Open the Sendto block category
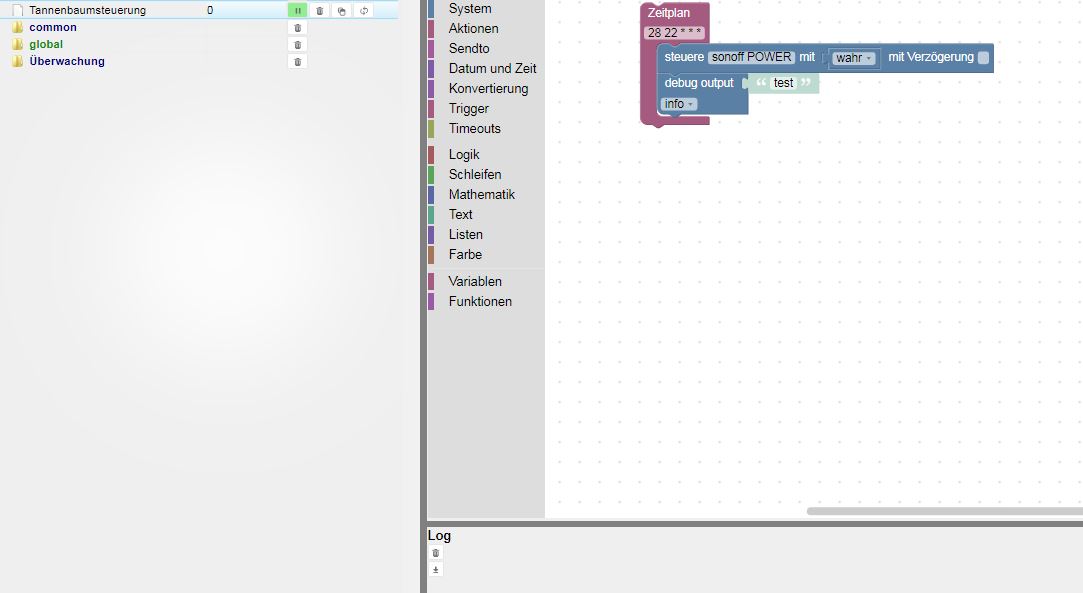 (x=469, y=48)
